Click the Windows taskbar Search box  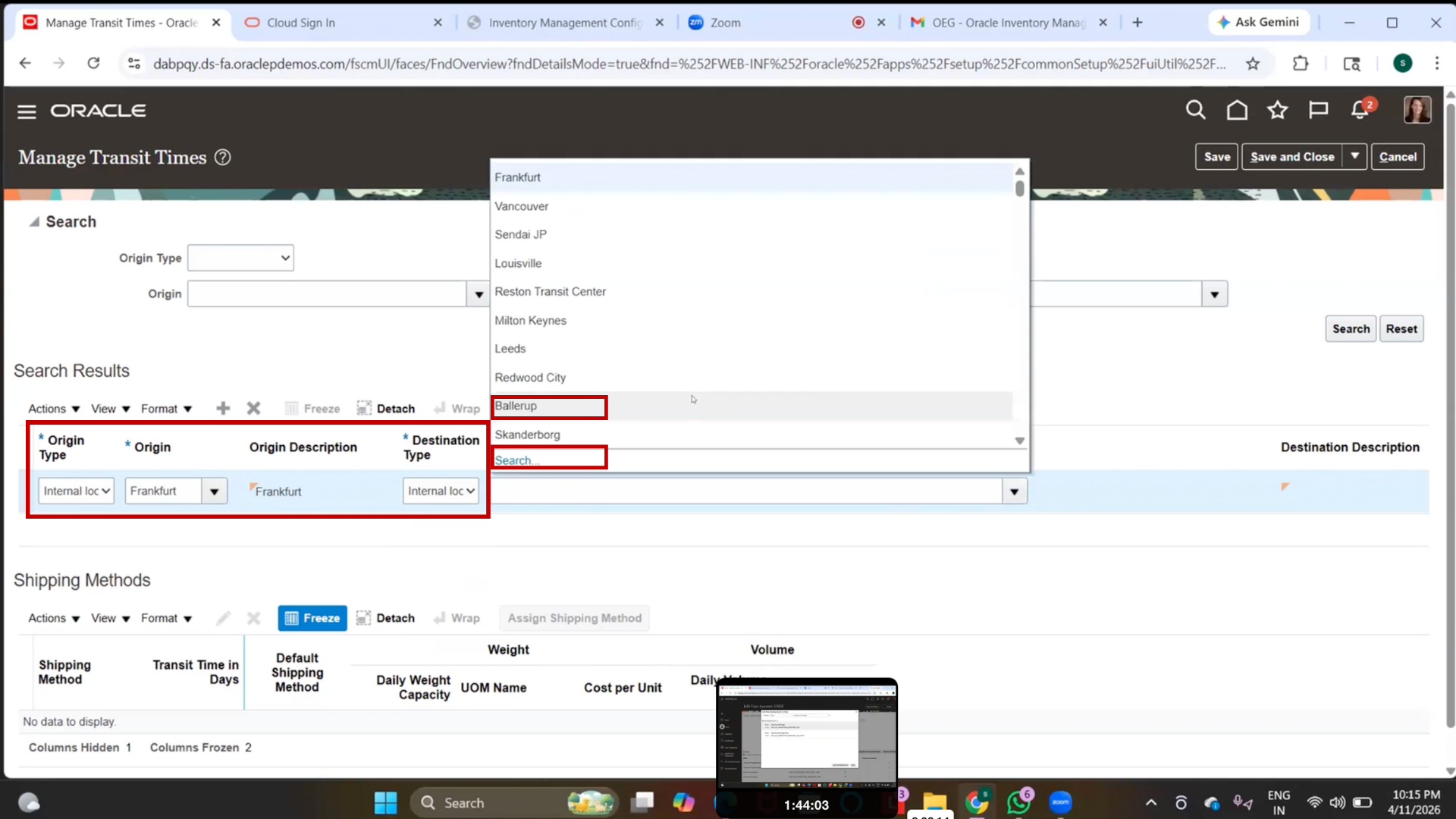pos(513,802)
